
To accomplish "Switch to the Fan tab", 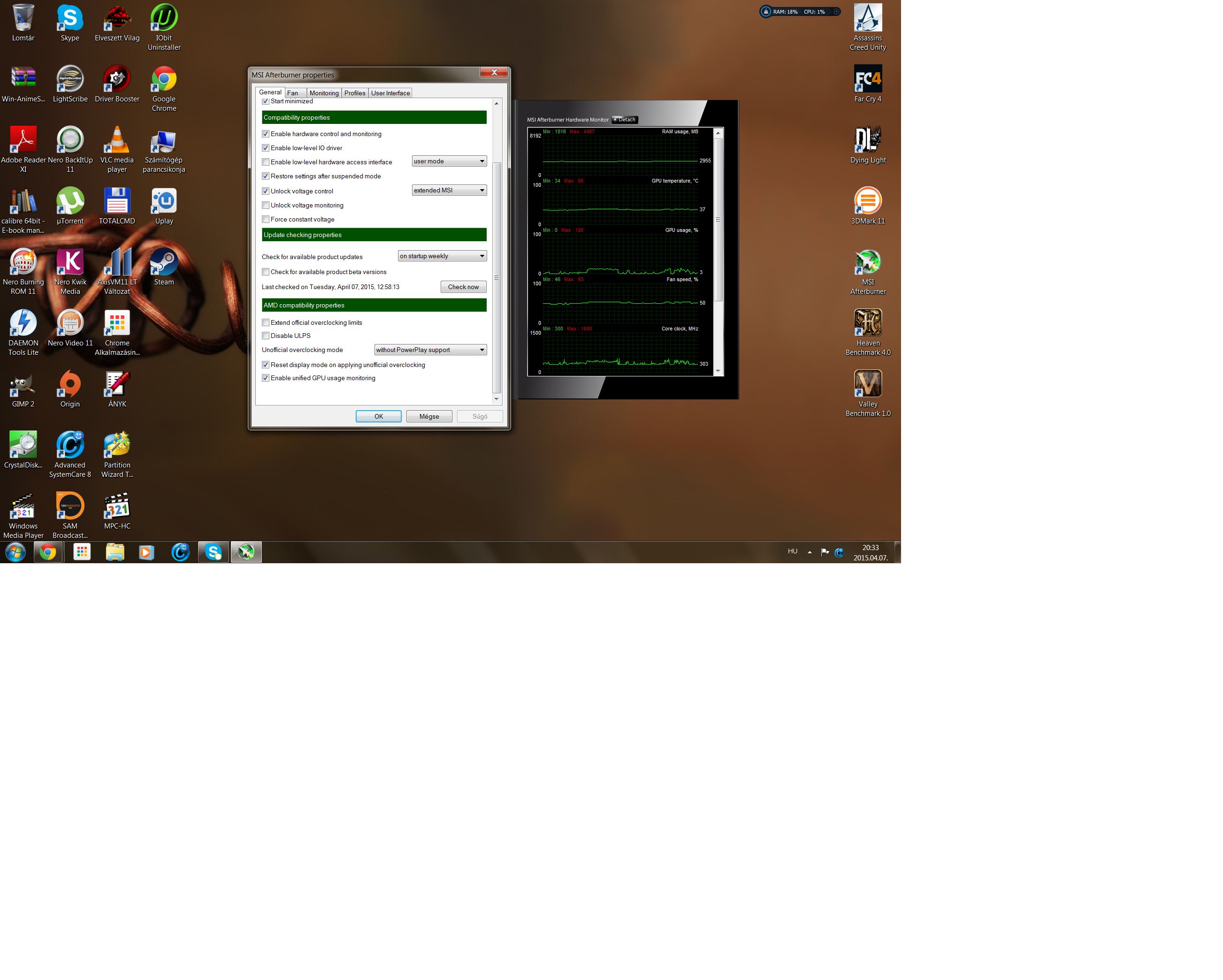I will click(x=293, y=93).
